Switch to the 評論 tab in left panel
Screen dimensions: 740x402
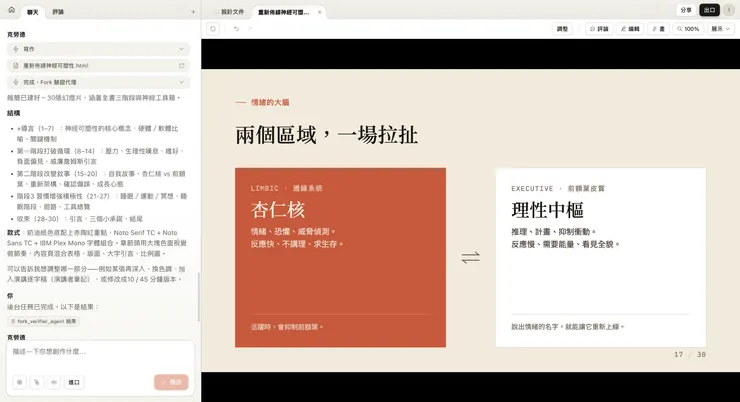click(58, 12)
